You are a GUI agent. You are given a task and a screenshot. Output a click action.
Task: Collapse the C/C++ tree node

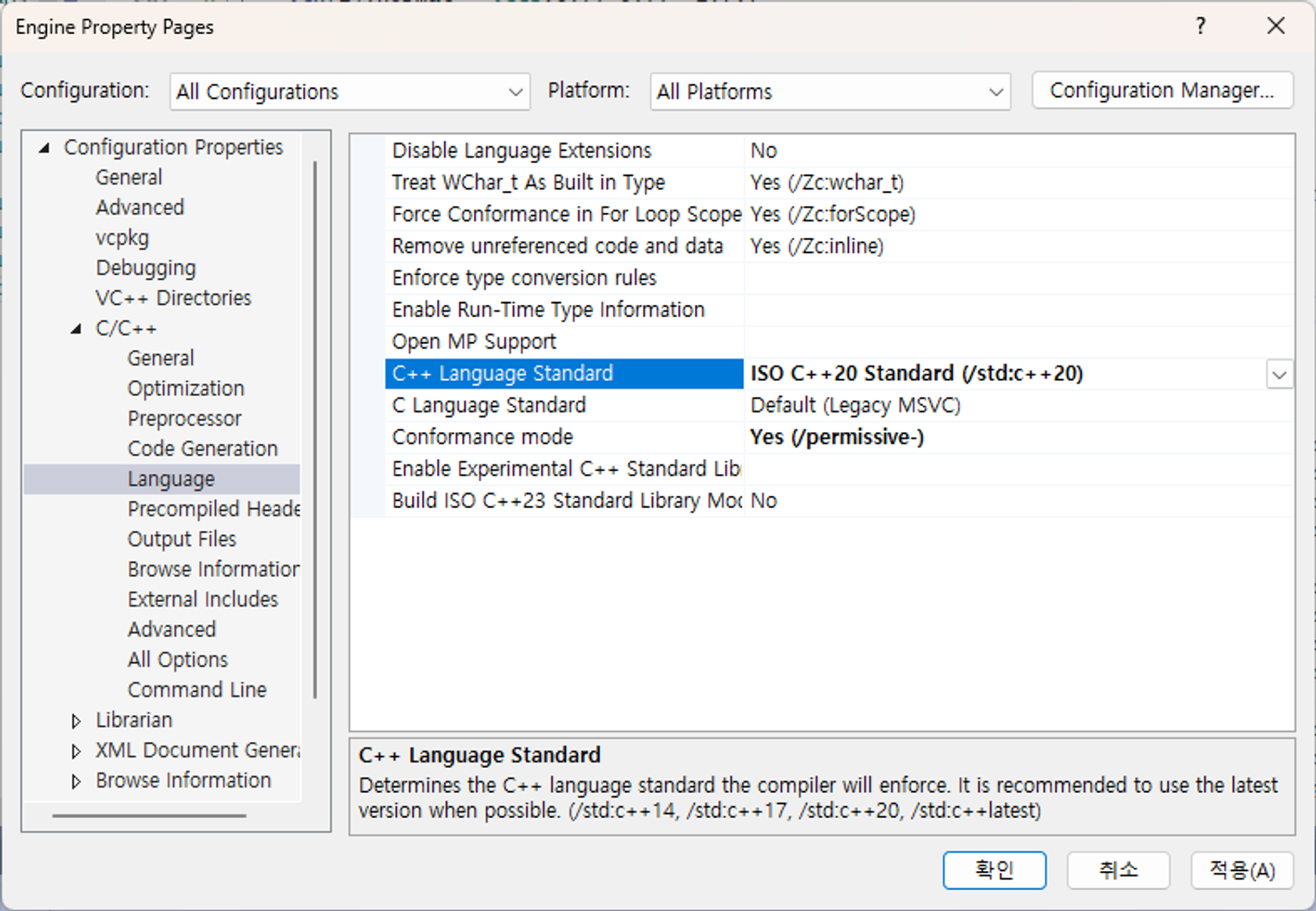point(76,328)
